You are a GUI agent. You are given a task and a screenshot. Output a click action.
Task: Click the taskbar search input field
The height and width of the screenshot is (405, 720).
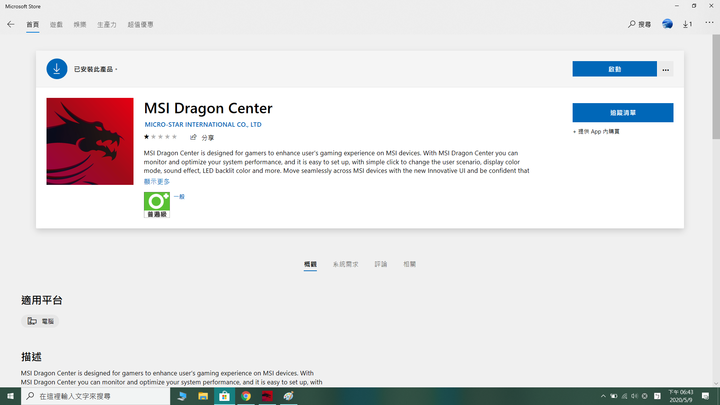(96, 396)
